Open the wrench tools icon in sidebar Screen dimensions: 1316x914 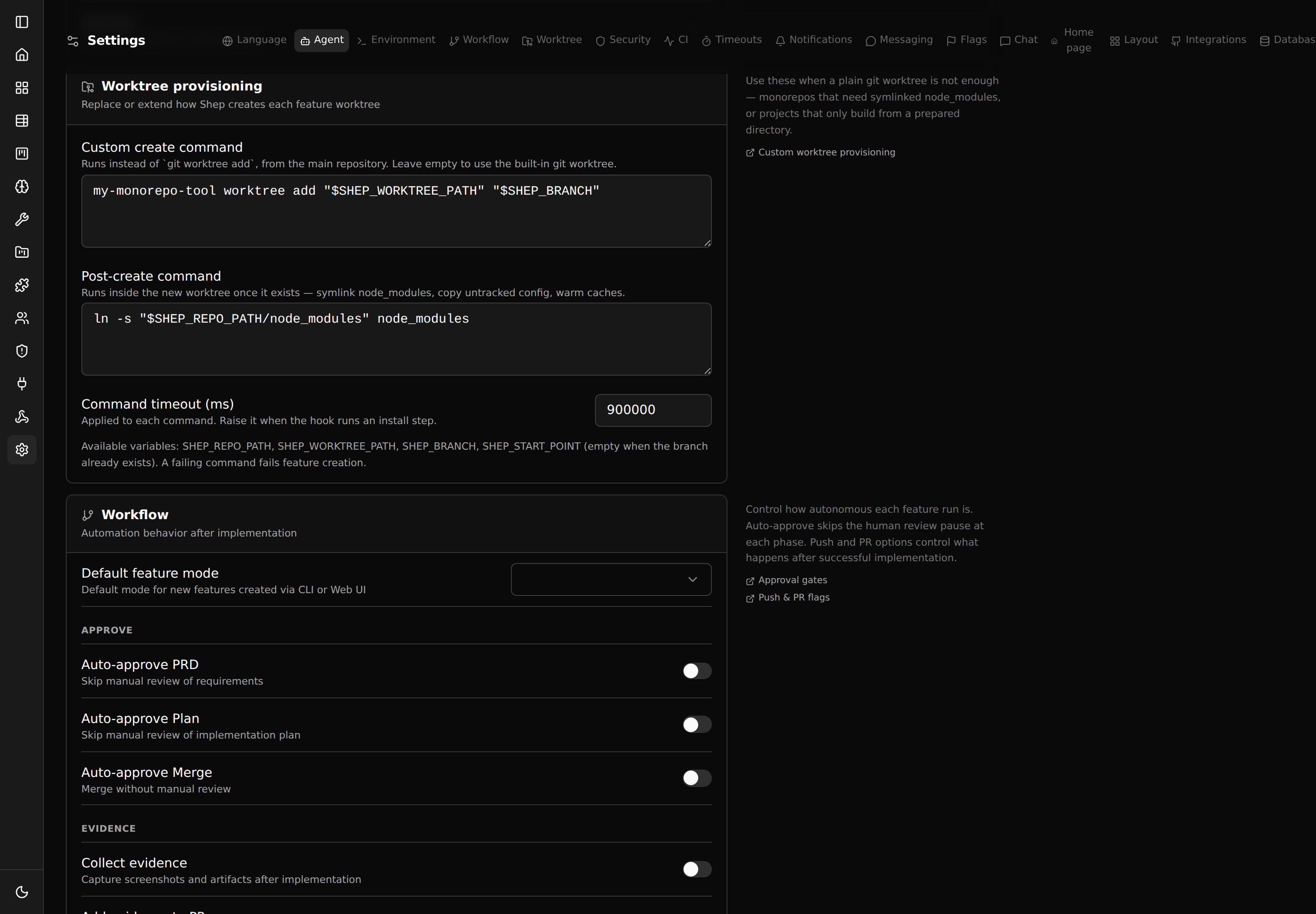pyautogui.click(x=22, y=219)
